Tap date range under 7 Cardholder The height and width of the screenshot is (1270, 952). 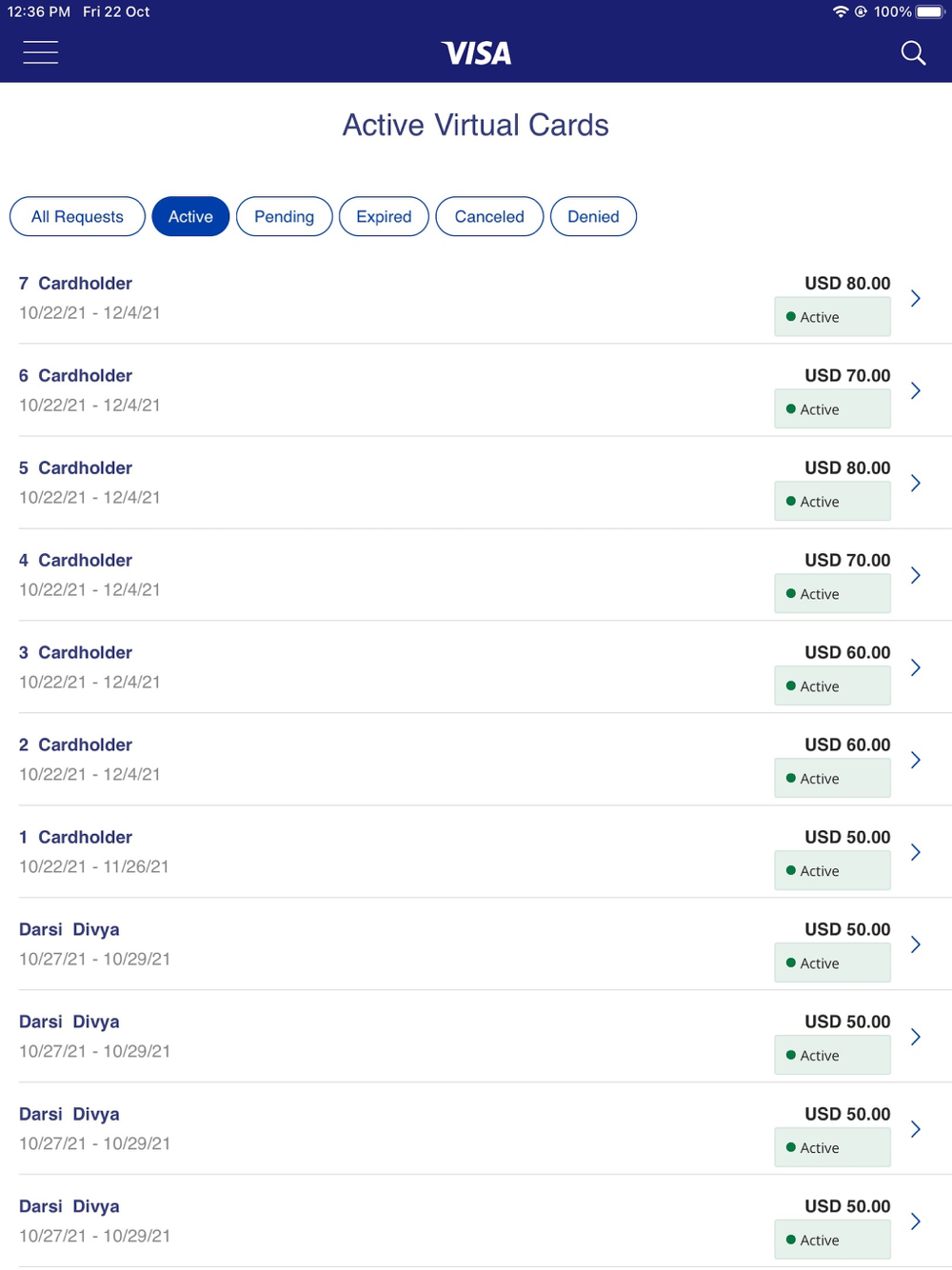pos(89,312)
